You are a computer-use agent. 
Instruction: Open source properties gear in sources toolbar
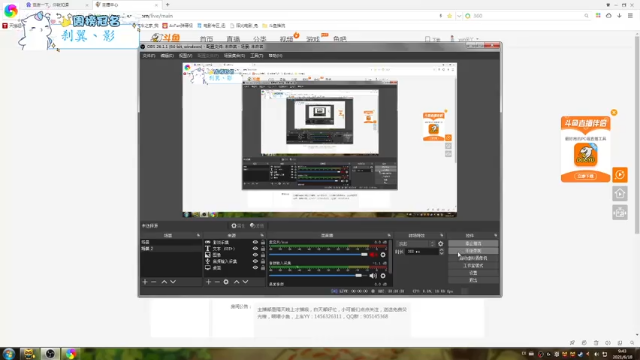226,282
